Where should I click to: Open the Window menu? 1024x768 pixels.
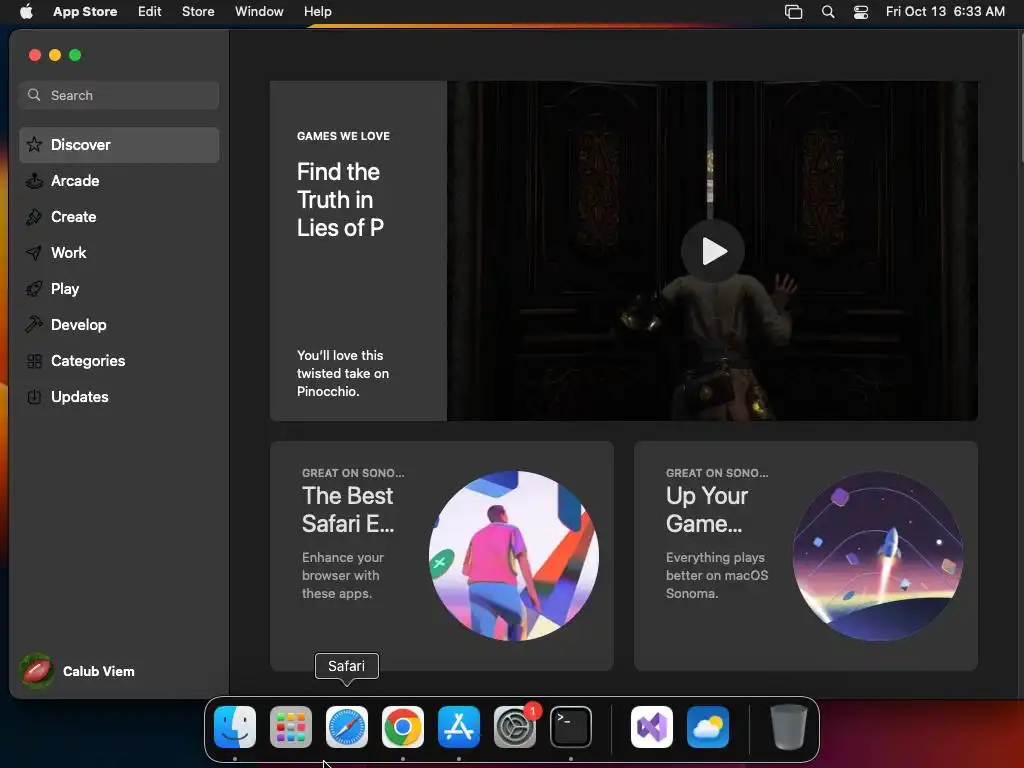coord(259,11)
